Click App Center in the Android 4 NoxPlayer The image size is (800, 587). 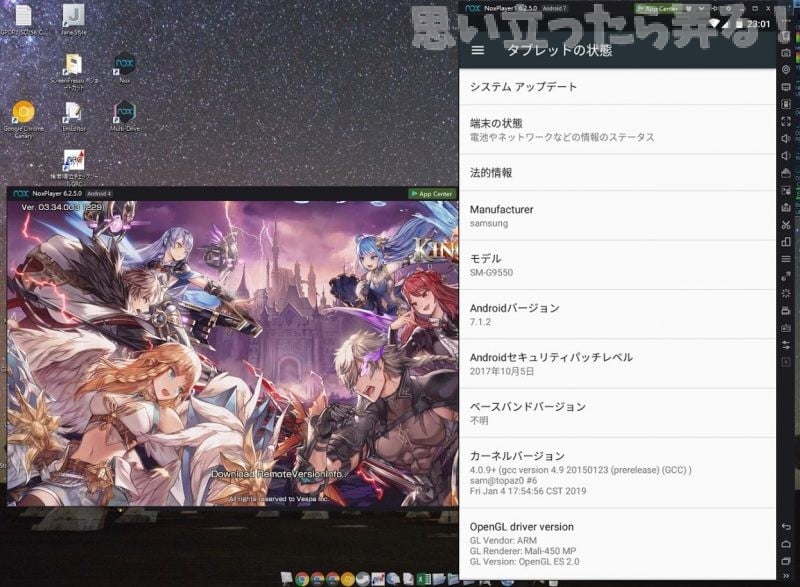click(x=432, y=194)
